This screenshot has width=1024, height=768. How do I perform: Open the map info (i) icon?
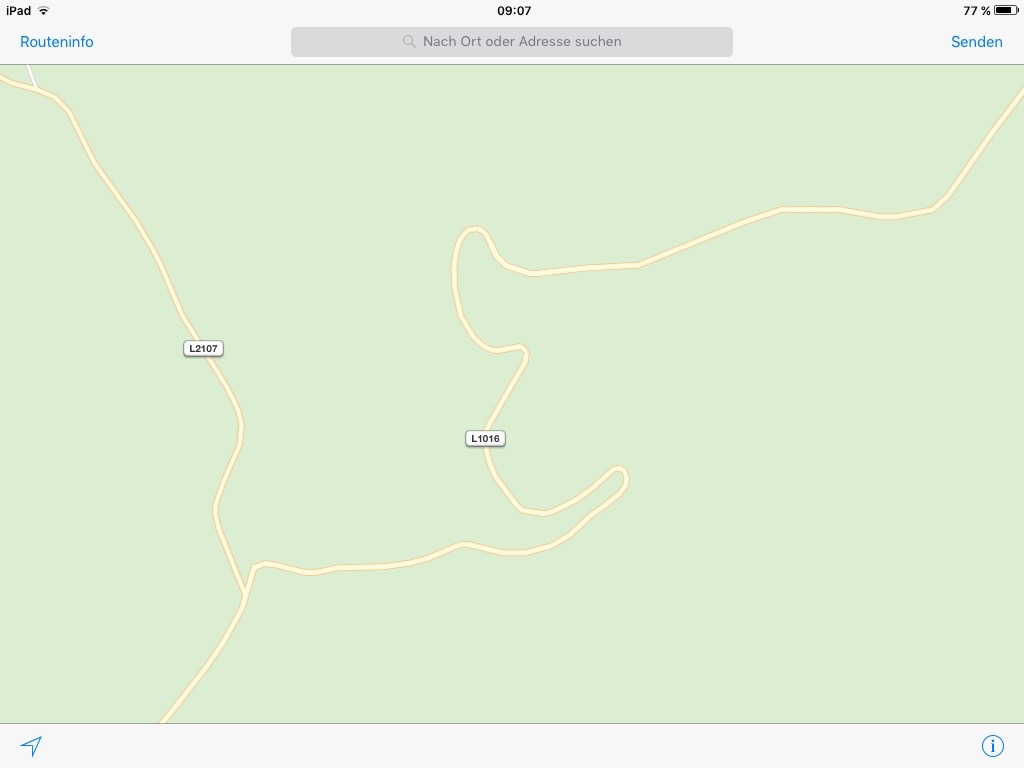click(992, 745)
